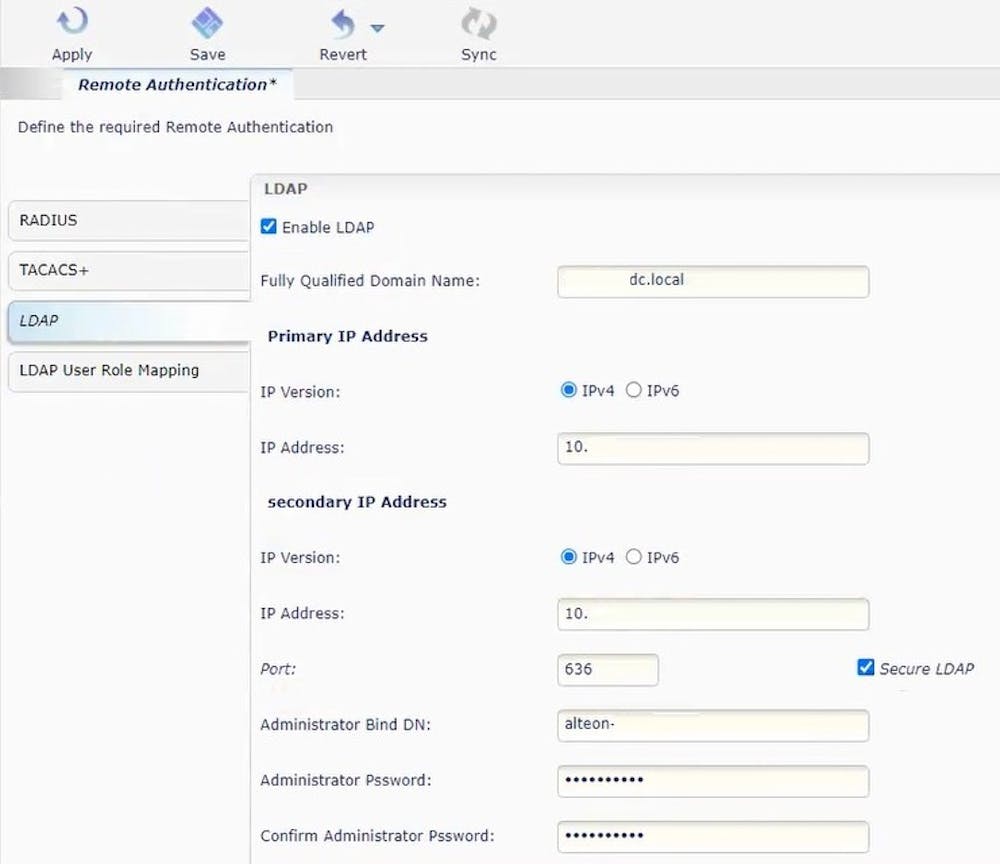Viewport: 1000px width, 864px height.
Task: Disable the Enable LDAP checkbox
Action: (268, 226)
